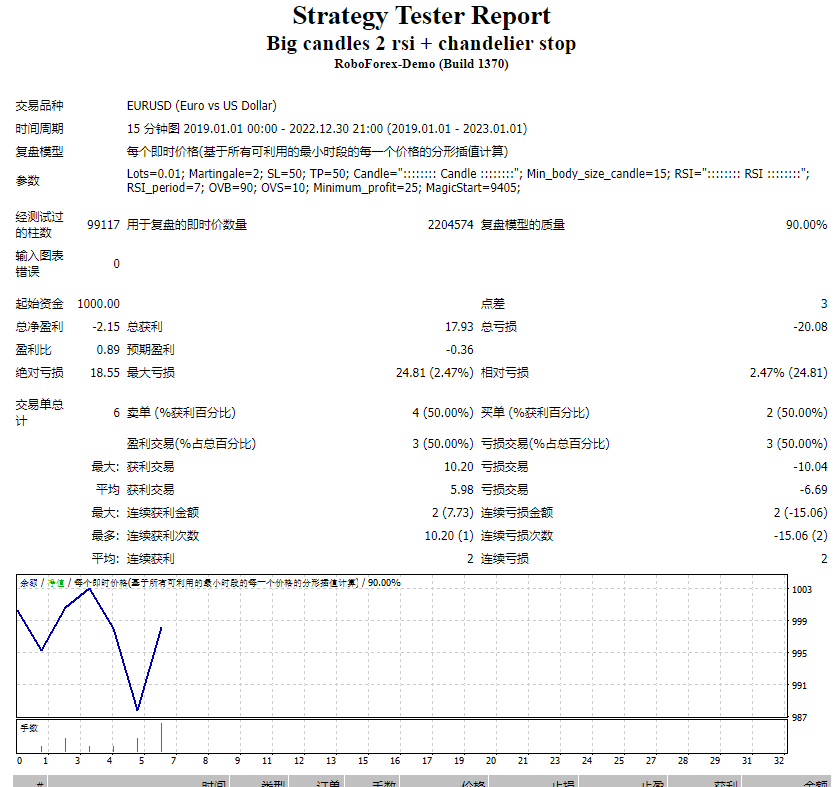Click the 'Big candles 2 rsi + chandelier stop' heading

421,43
